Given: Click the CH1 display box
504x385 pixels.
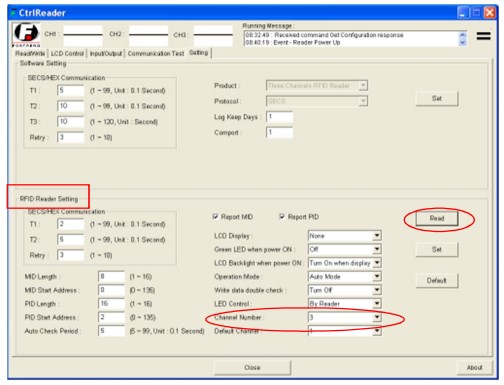Looking at the screenshot, I should (x=83, y=36).
